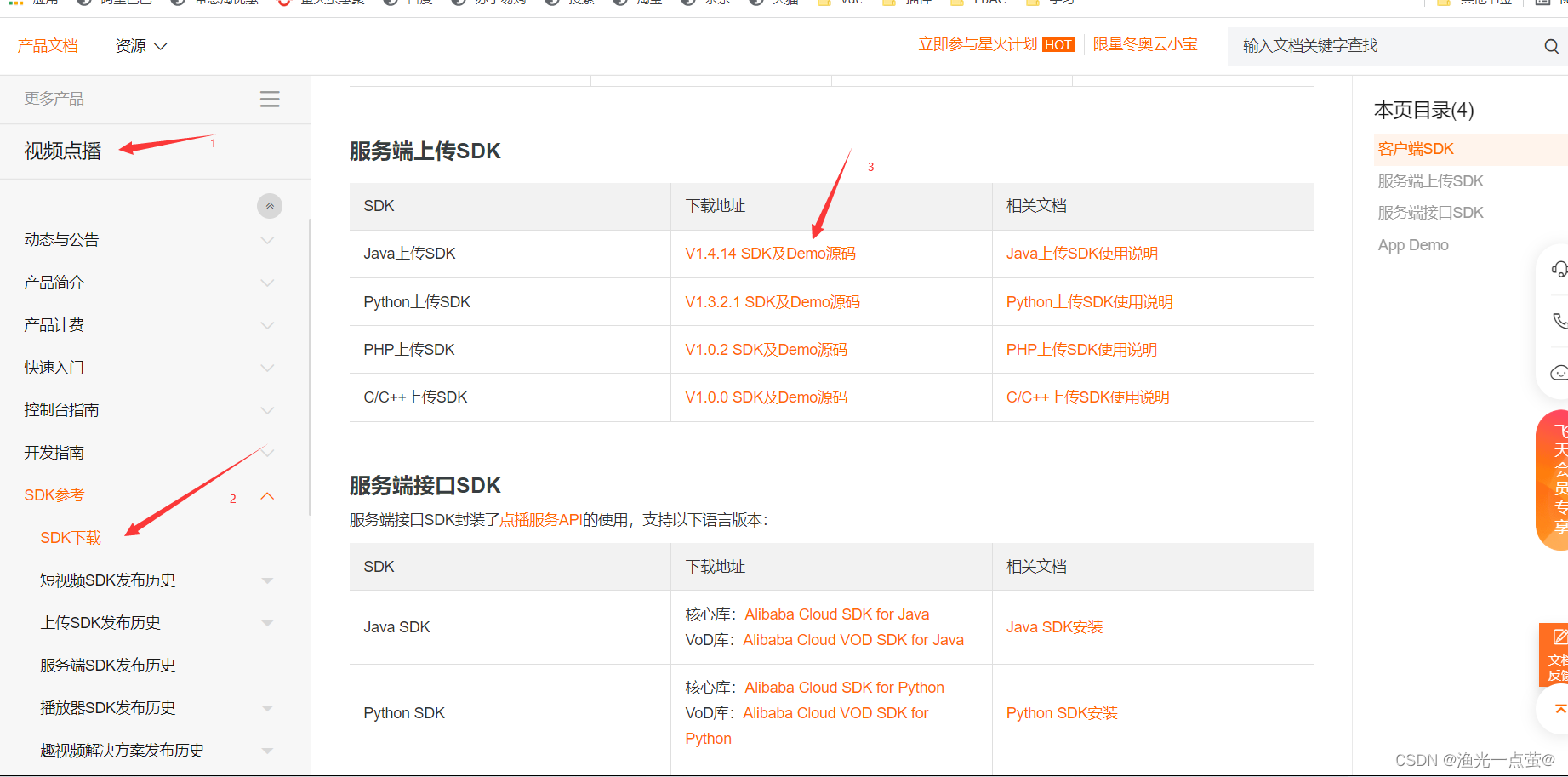Open the 资源 dropdown menu

141,46
